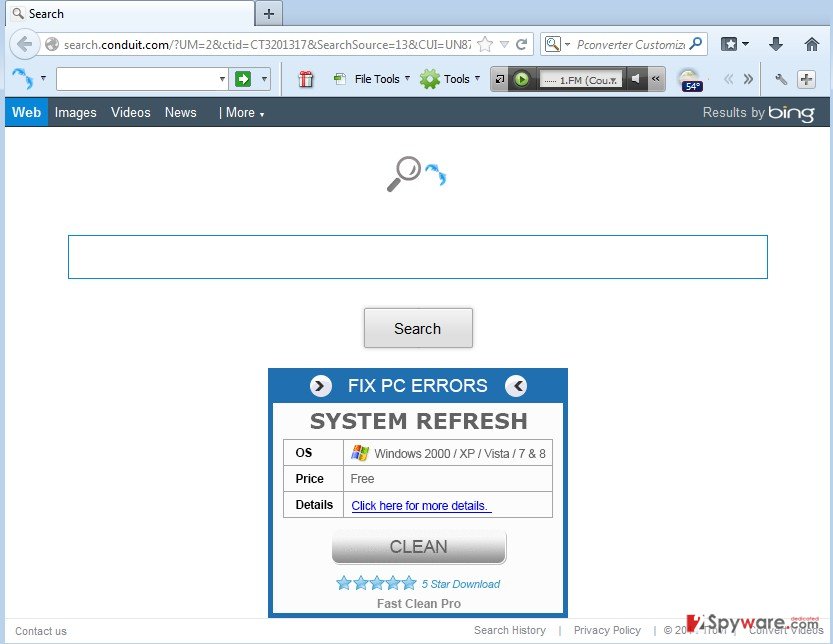This screenshot has width=833, height=644.
Task: Expand the File Tools dropdown menu
Action: click(407, 79)
